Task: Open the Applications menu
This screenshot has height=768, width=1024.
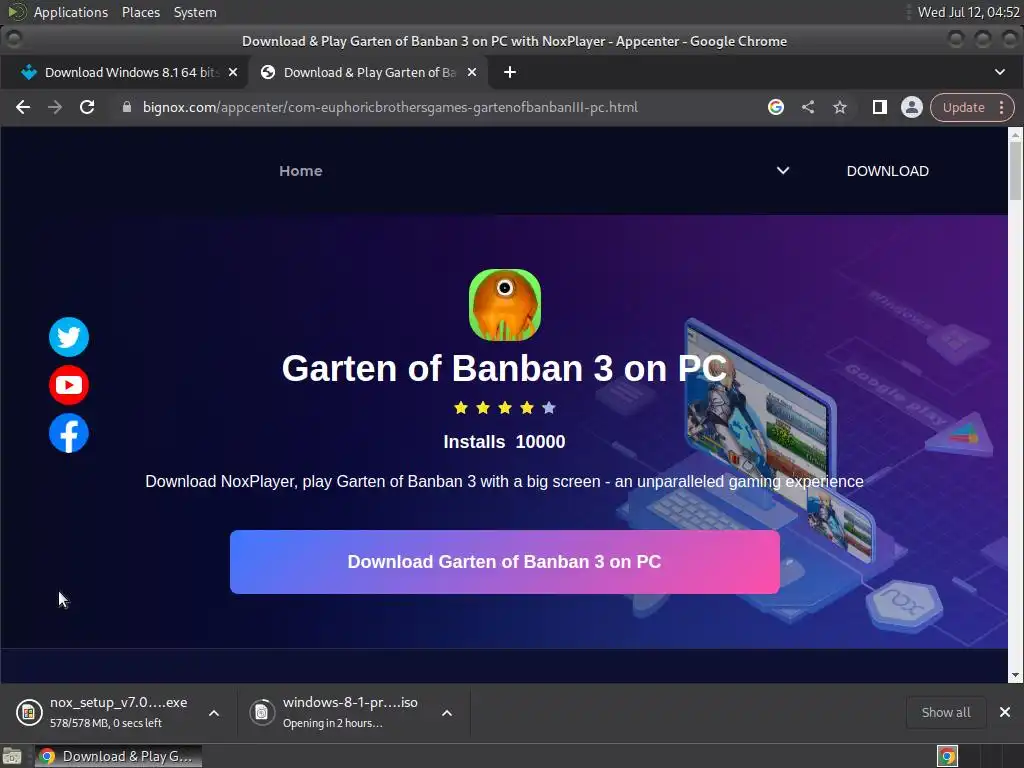Action: pyautogui.click(x=71, y=12)
